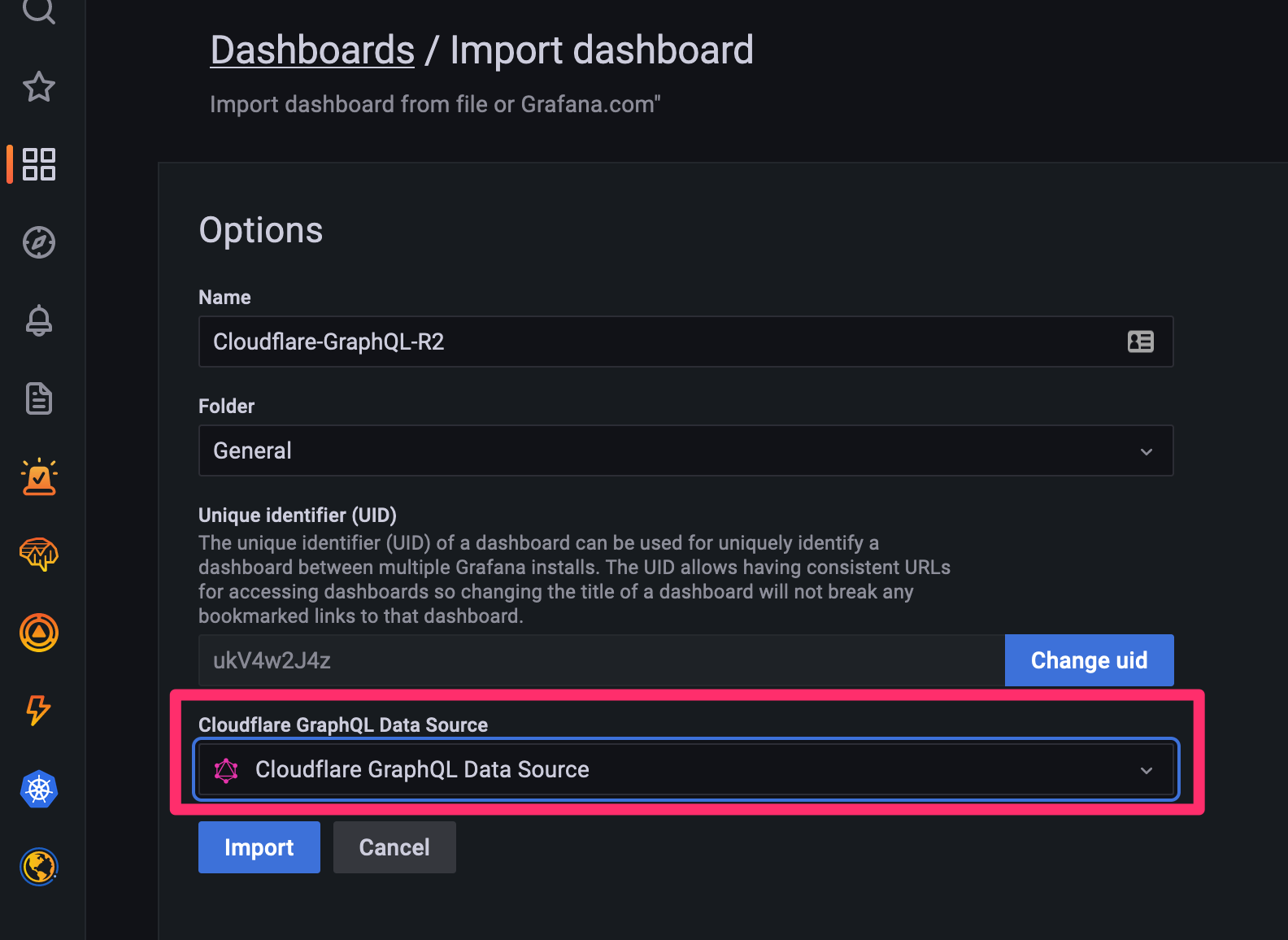Open Explore compass icon
The height and width of the screenshot is (940, 1288).
[39, 242]
